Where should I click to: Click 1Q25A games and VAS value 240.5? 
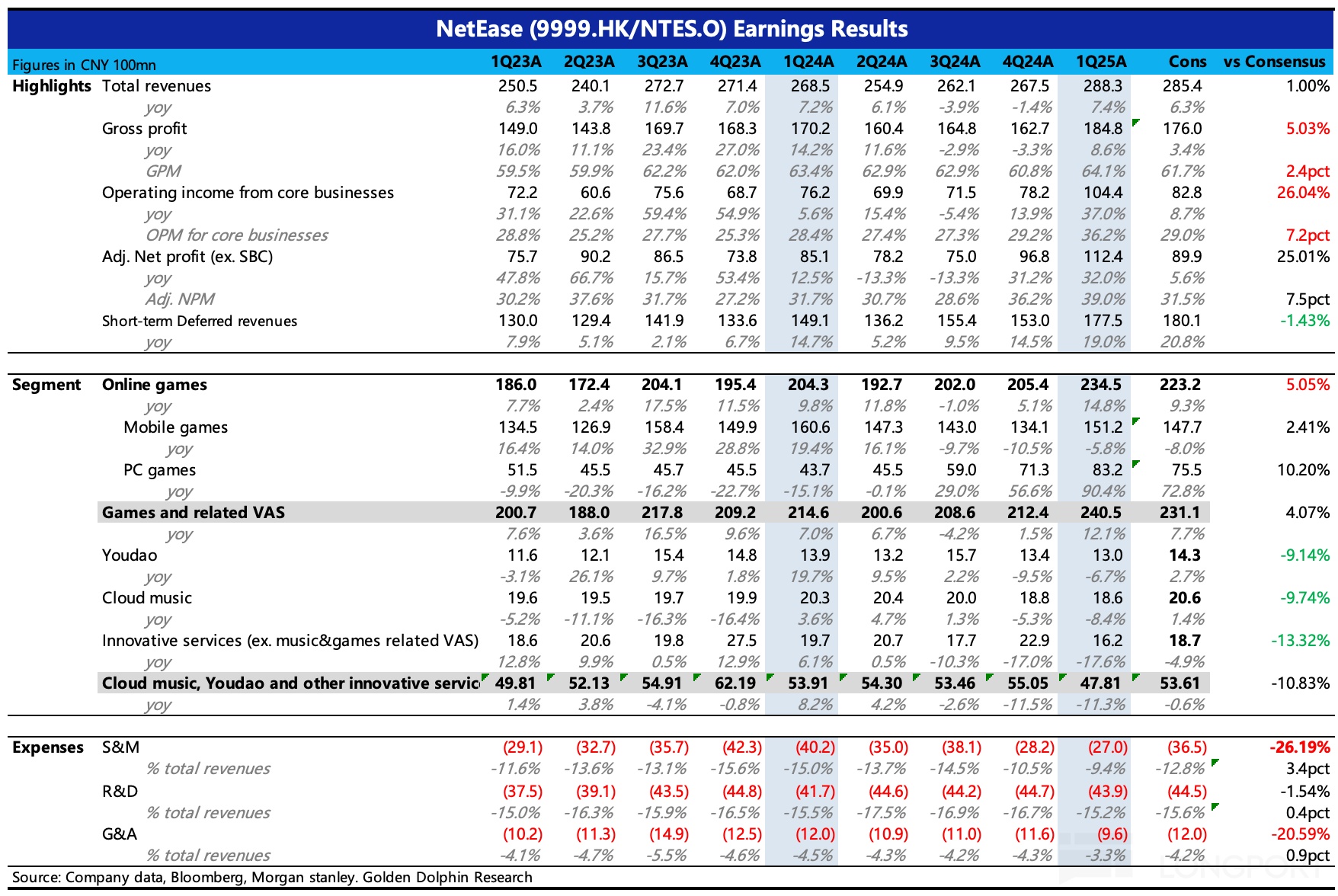[x=1101, y=513]
